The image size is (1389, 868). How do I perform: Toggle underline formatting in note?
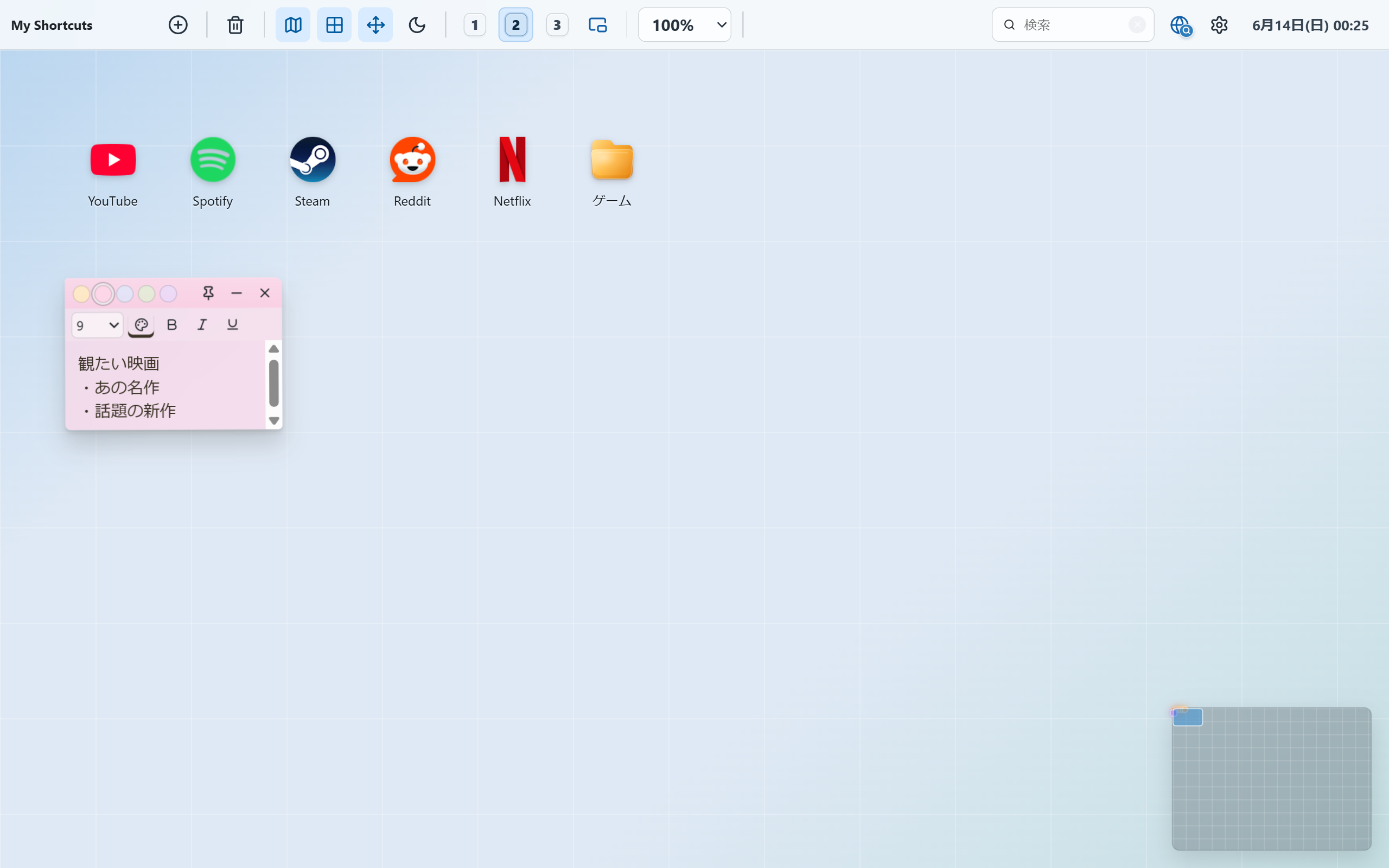[x=232, y=325]
